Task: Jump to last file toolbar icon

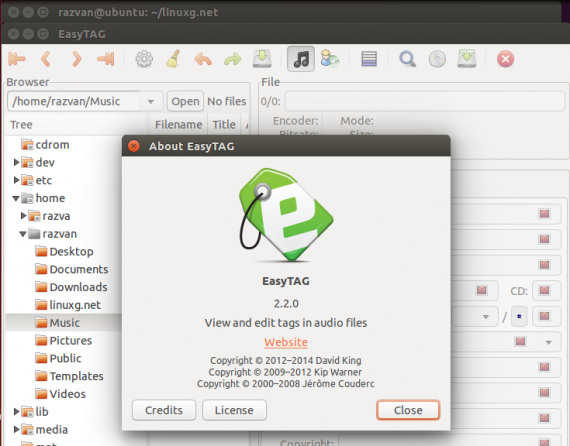Action: 106,59
